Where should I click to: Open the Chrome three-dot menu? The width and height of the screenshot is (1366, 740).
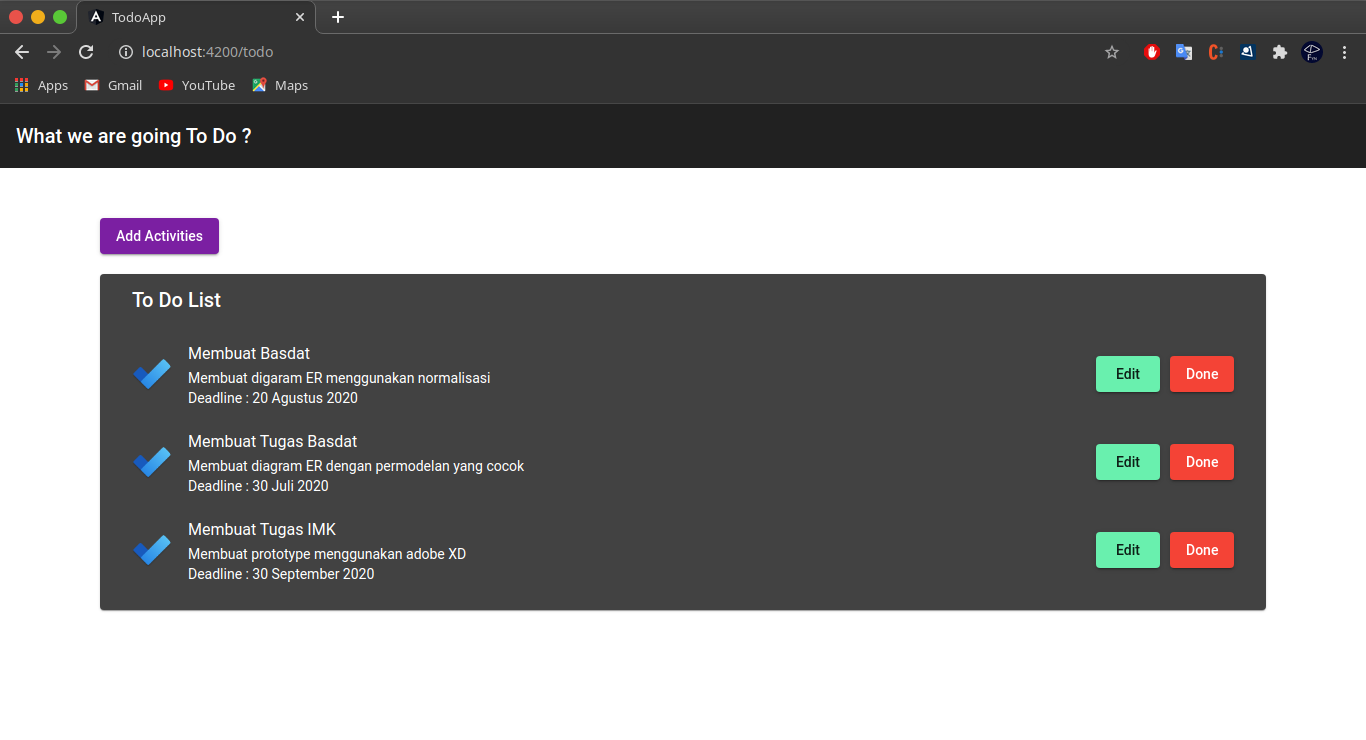click(x=1344, y=52)
